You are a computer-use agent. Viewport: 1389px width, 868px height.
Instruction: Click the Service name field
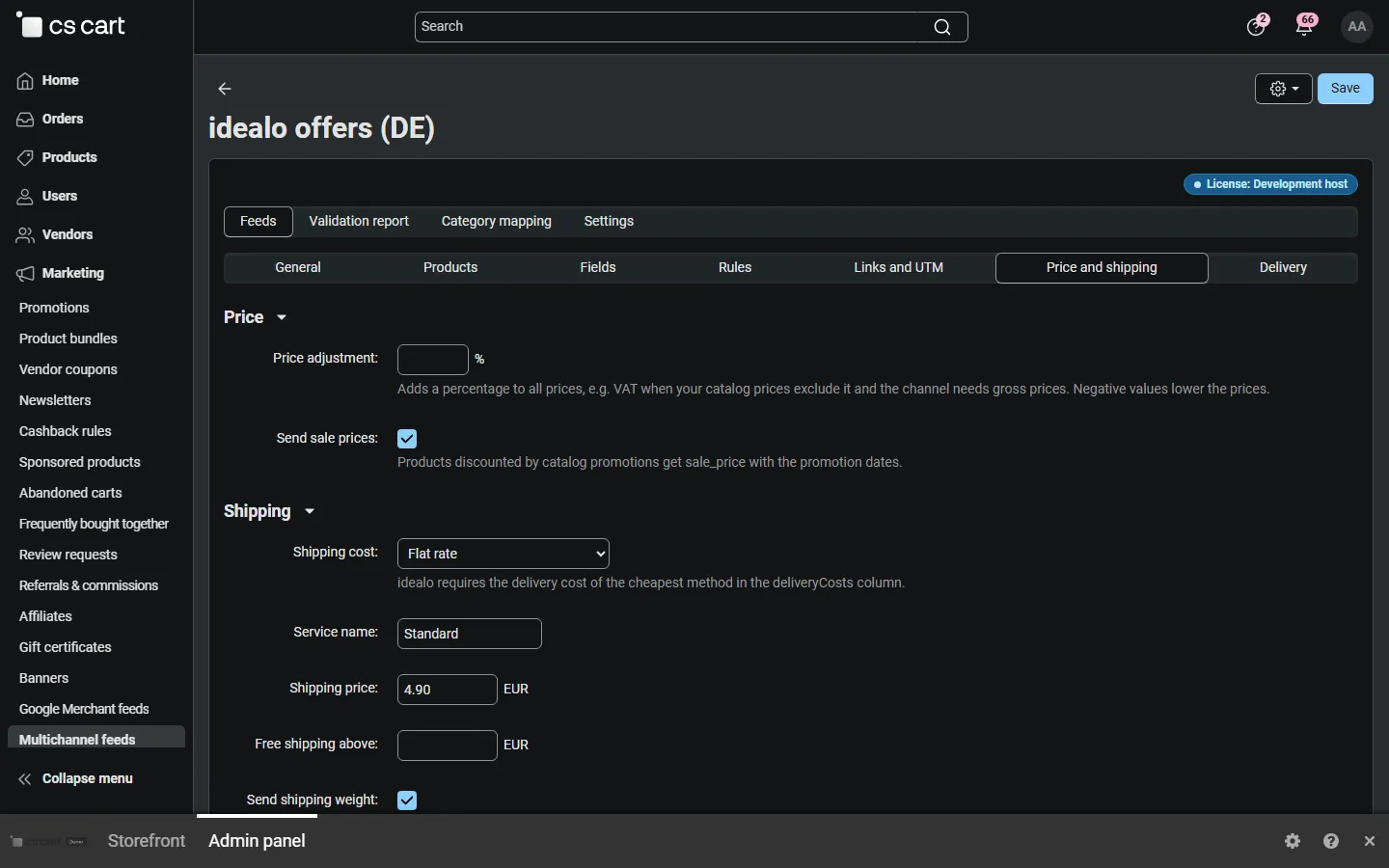(x=470, y=634)
